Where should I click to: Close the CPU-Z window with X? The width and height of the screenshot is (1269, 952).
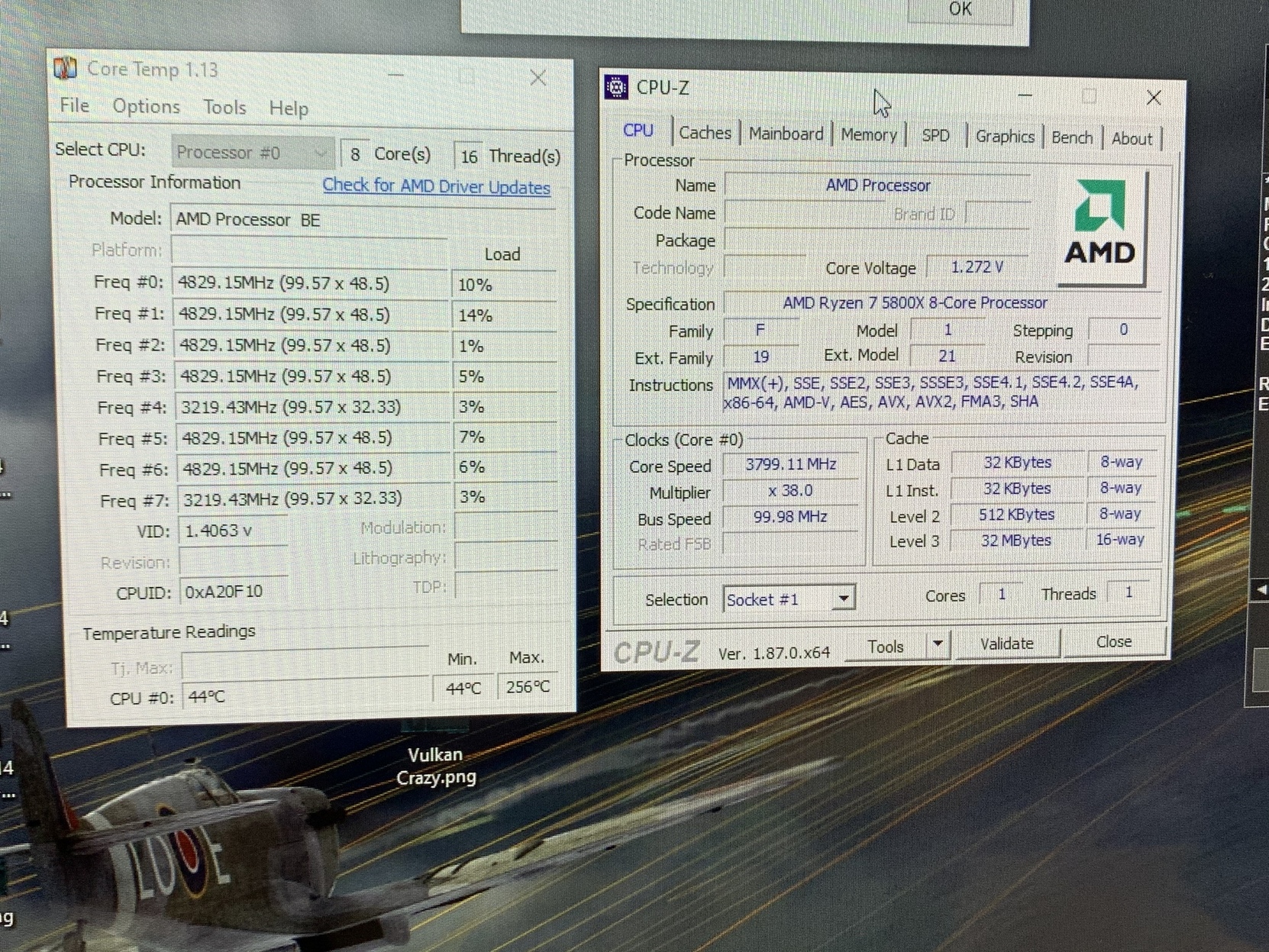1153,98
